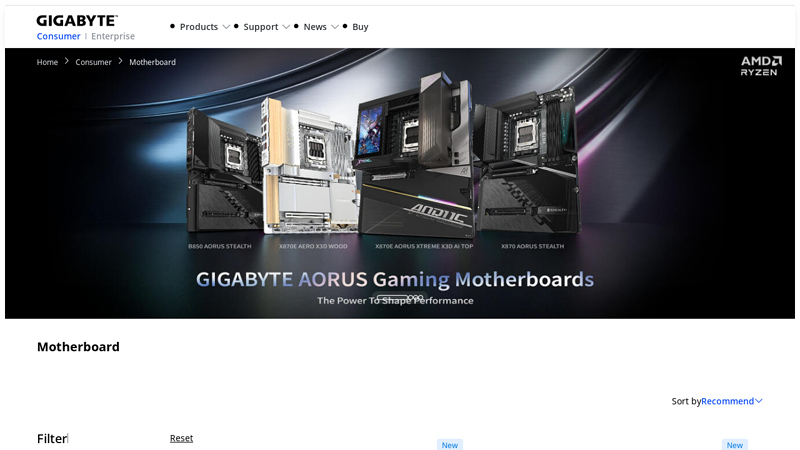Expand the Support menu chevron
The image size is (800, 450).
click(286, 27)
